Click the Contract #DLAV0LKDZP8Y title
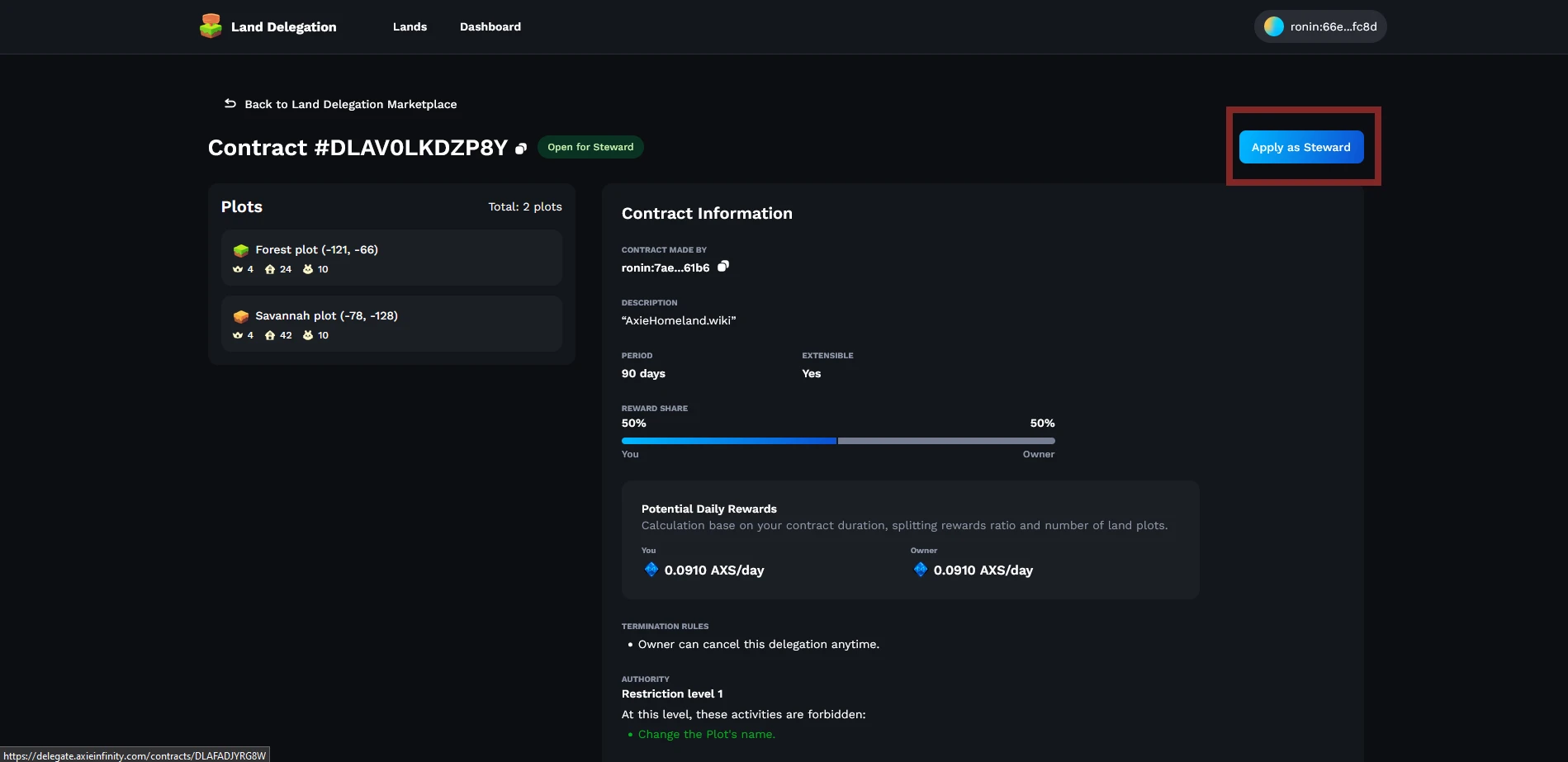Viewport: 1568px width, 762px height. 358,148
